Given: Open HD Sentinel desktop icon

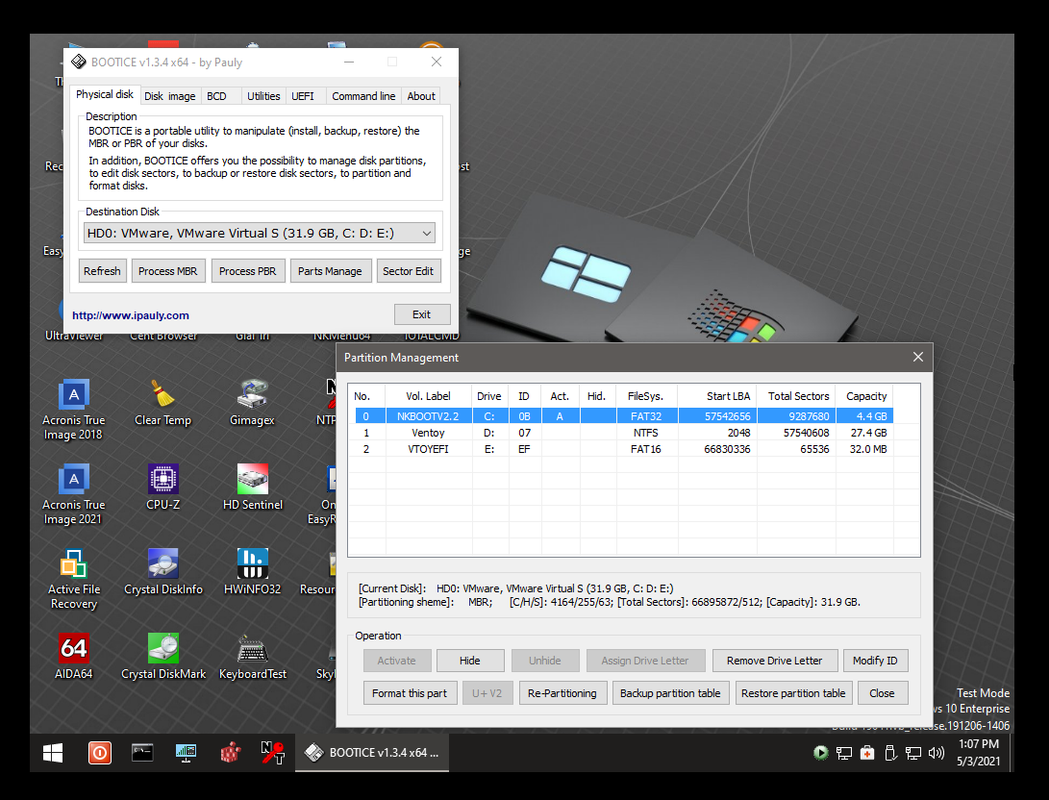Looking at the screenshot, I should click(x=252, y=487).
